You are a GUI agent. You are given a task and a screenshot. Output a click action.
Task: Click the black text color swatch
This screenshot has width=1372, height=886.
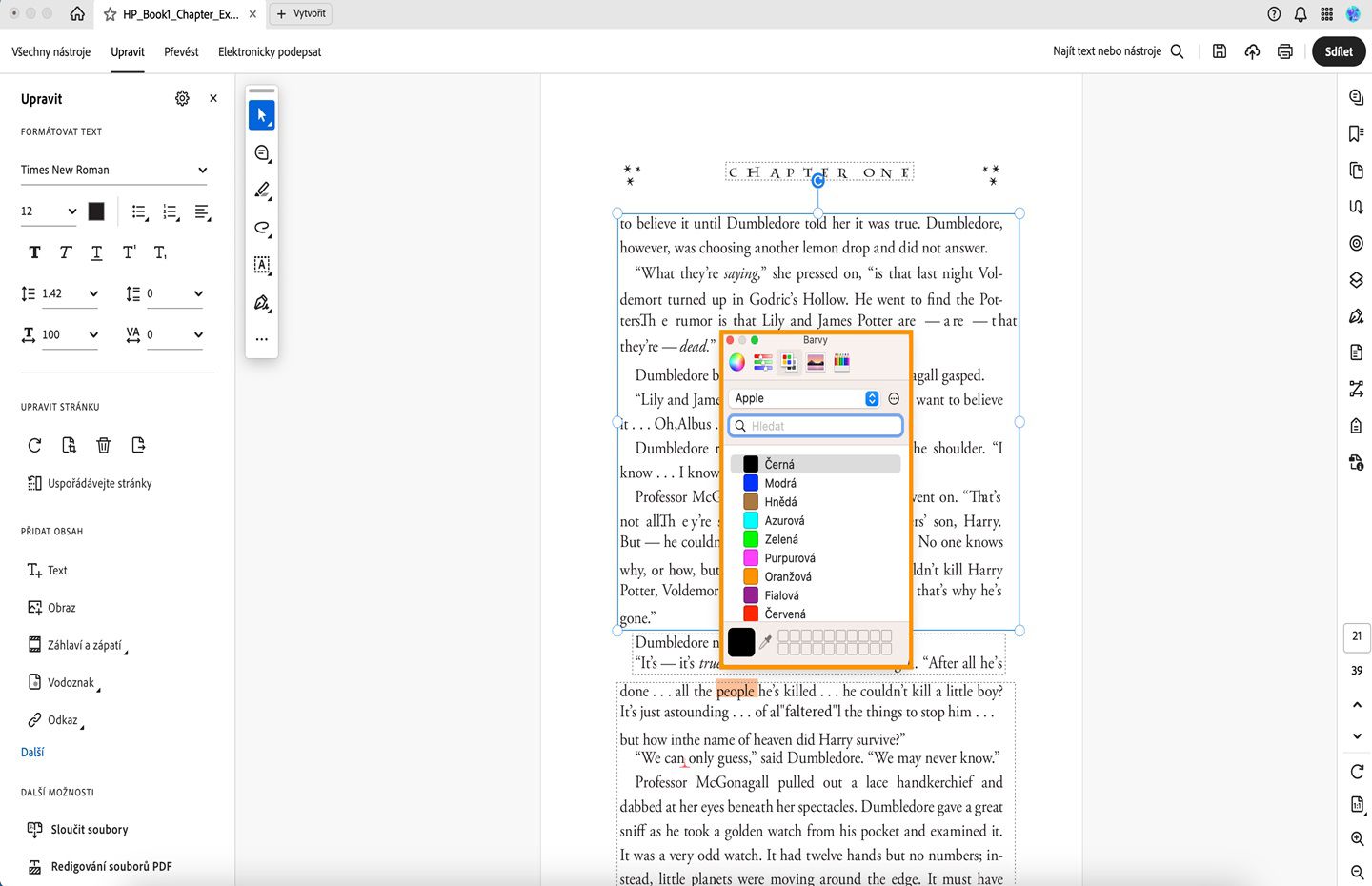point(96,211)
